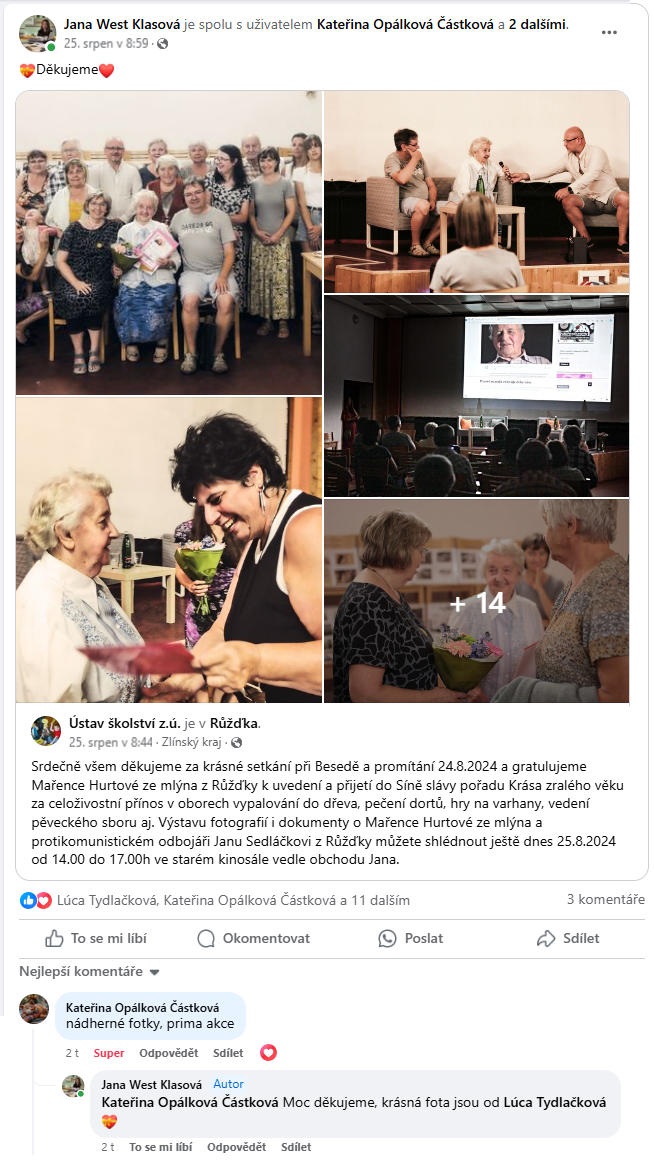Image resolution: width=654 pixels, height=1174 pixels.
Task: Click Kateřina Opálková Částková's comment avatar
Action: coord(34,1009)
